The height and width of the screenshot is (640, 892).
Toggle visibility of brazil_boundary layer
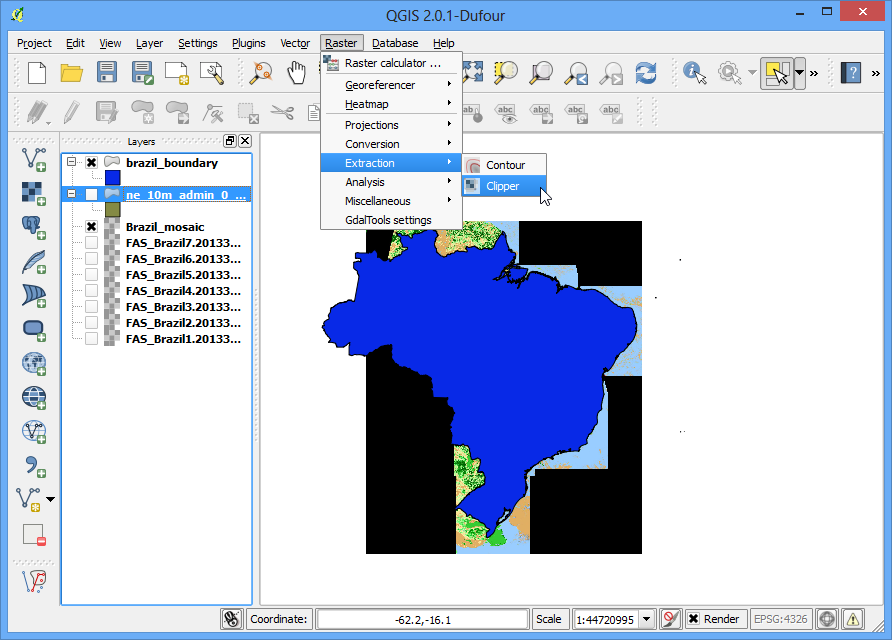tap(91, 163)
